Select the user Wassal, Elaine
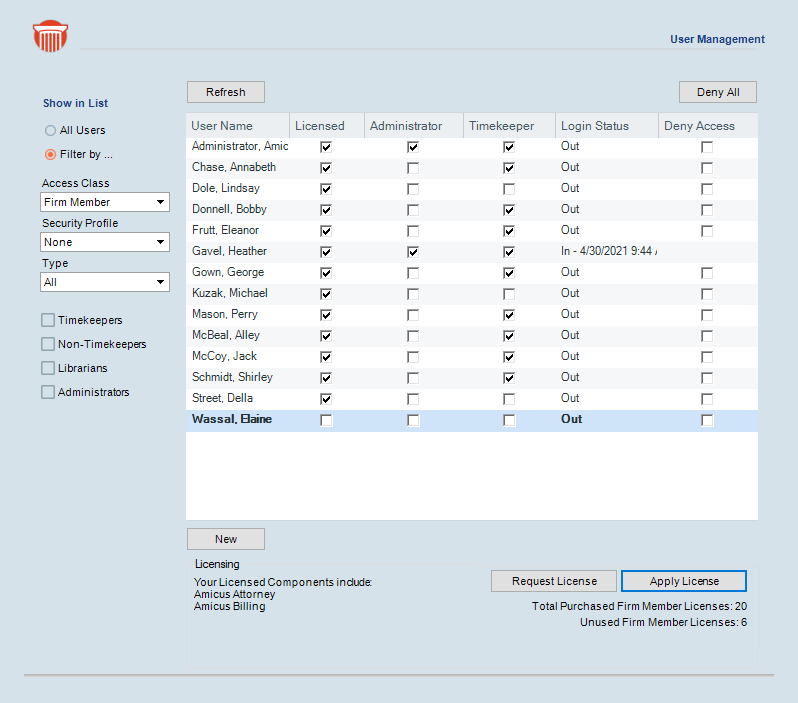The image size is (798, 703). [x=232, y=419]
